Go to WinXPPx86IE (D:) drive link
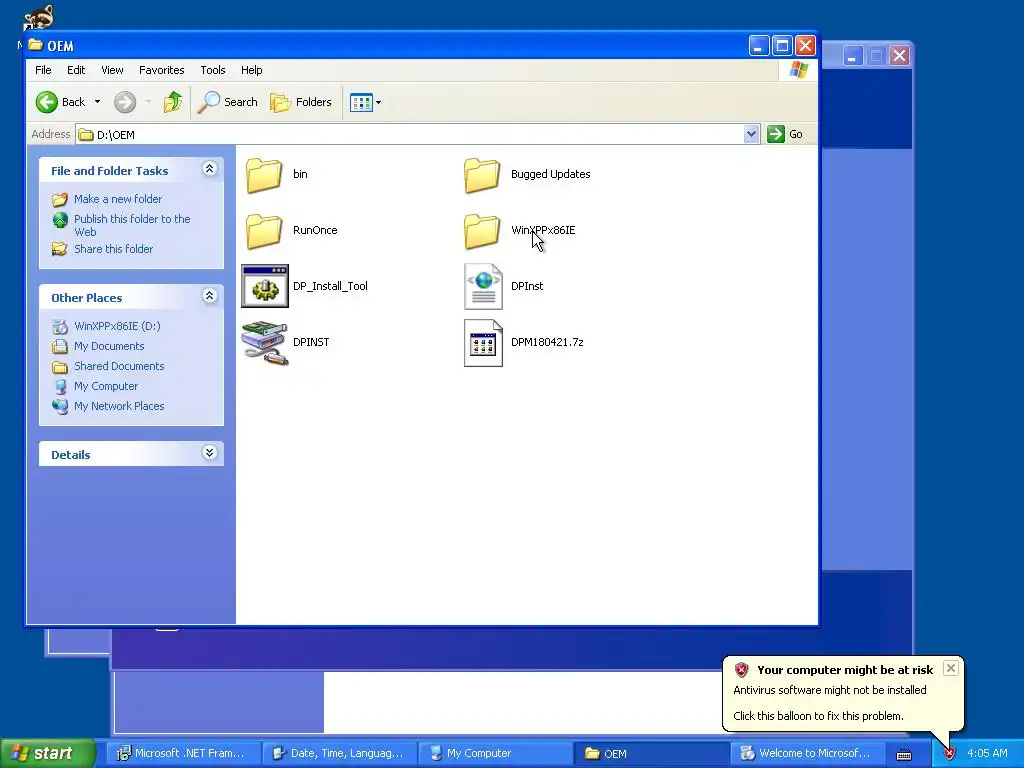The height and width of the screenshot is (768, 1024). click(x=117, y=326)
